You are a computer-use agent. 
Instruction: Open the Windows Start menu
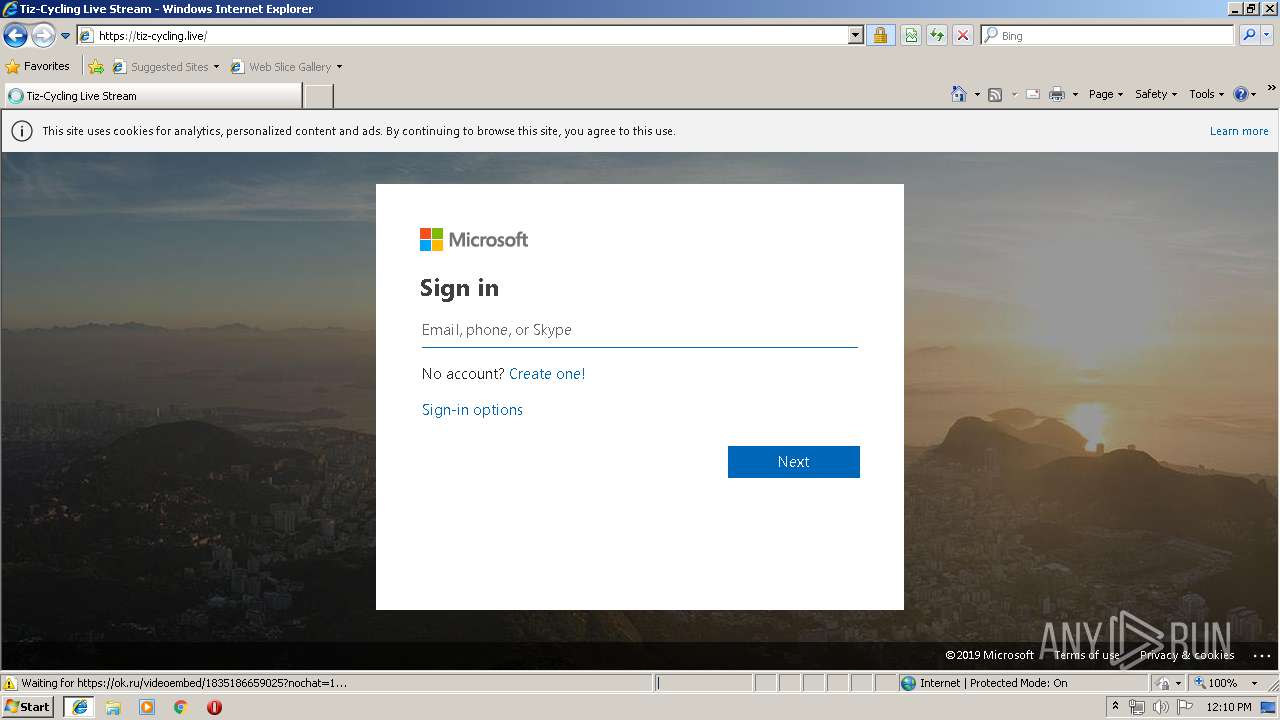coord(28,707)
